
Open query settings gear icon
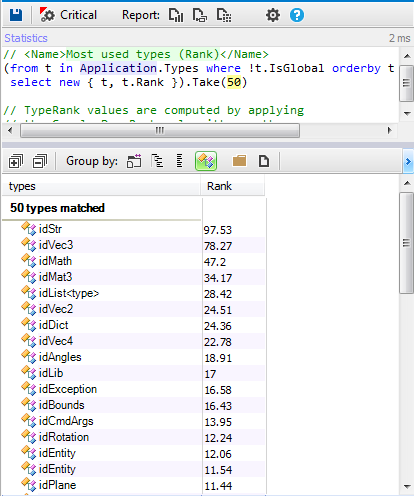(273, 15)
